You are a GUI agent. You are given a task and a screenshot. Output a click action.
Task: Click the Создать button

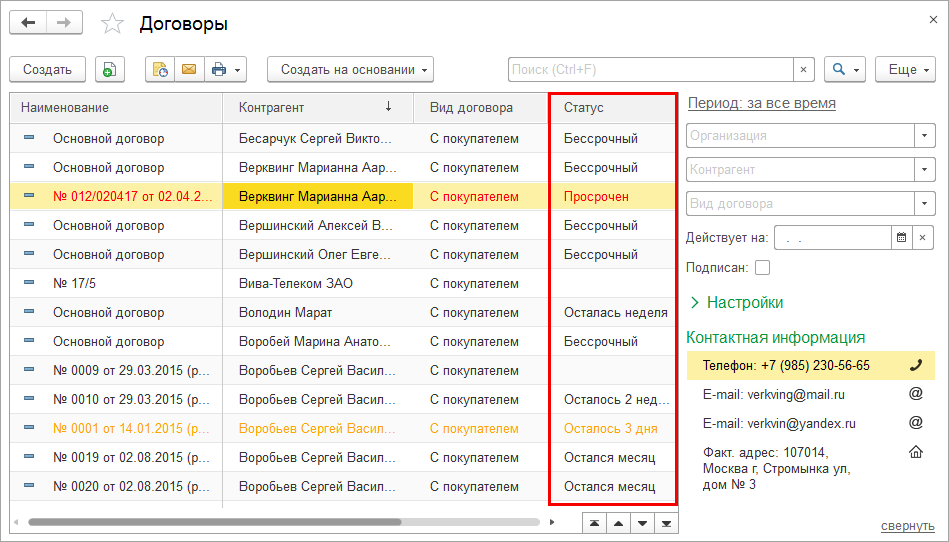[x=47, y=70]
